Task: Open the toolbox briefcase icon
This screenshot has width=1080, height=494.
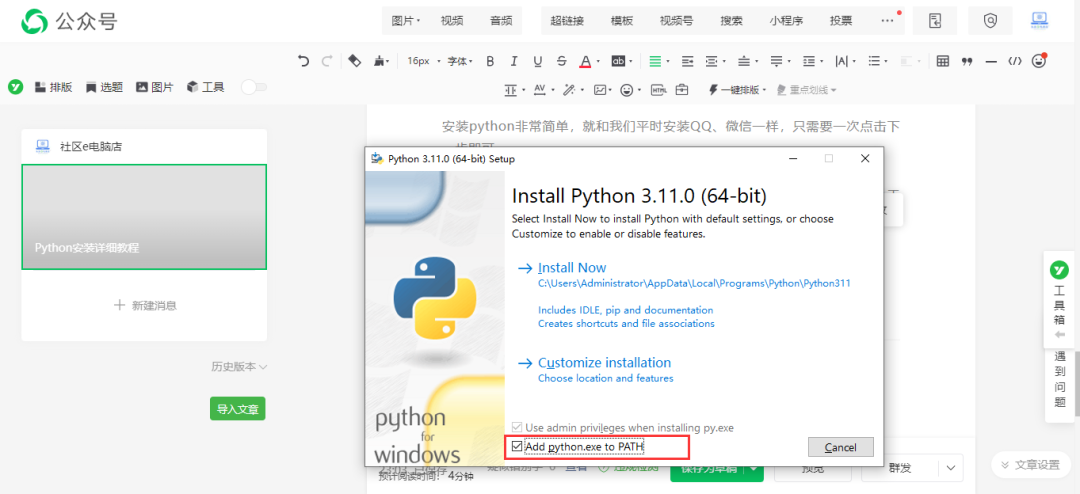Action: [682, 90]
